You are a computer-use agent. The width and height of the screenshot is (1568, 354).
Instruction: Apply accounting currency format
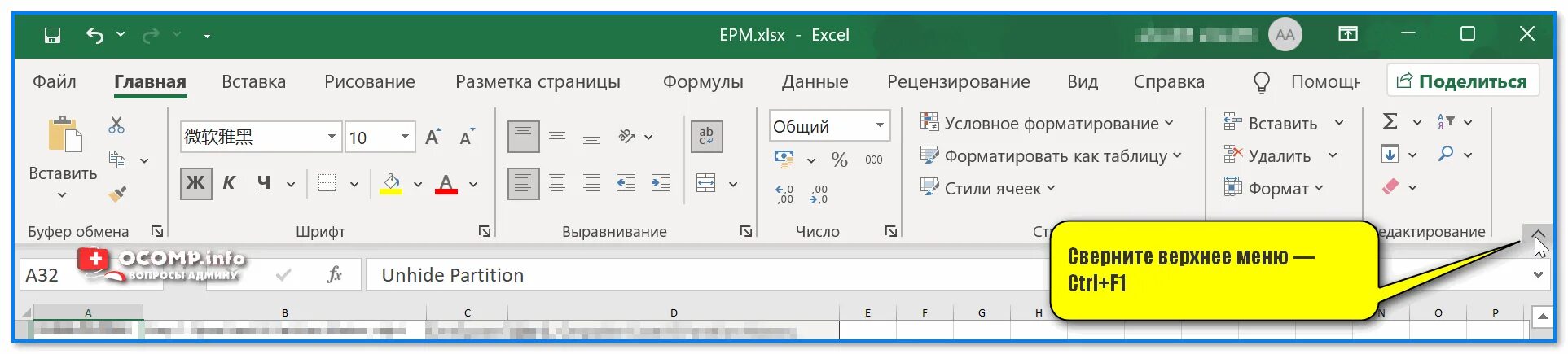pos(784,160)
